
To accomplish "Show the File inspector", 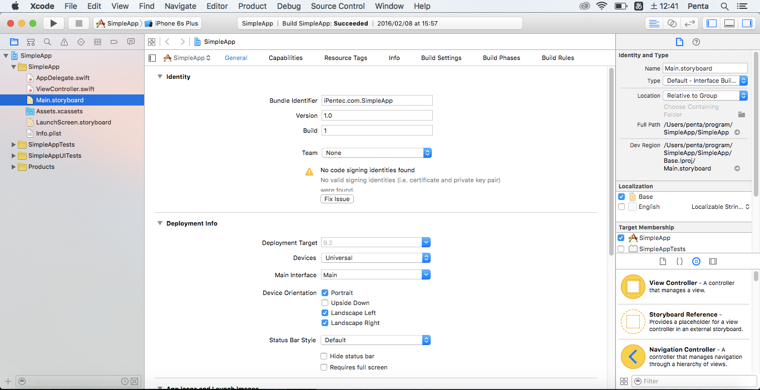I will click(680, 42).
